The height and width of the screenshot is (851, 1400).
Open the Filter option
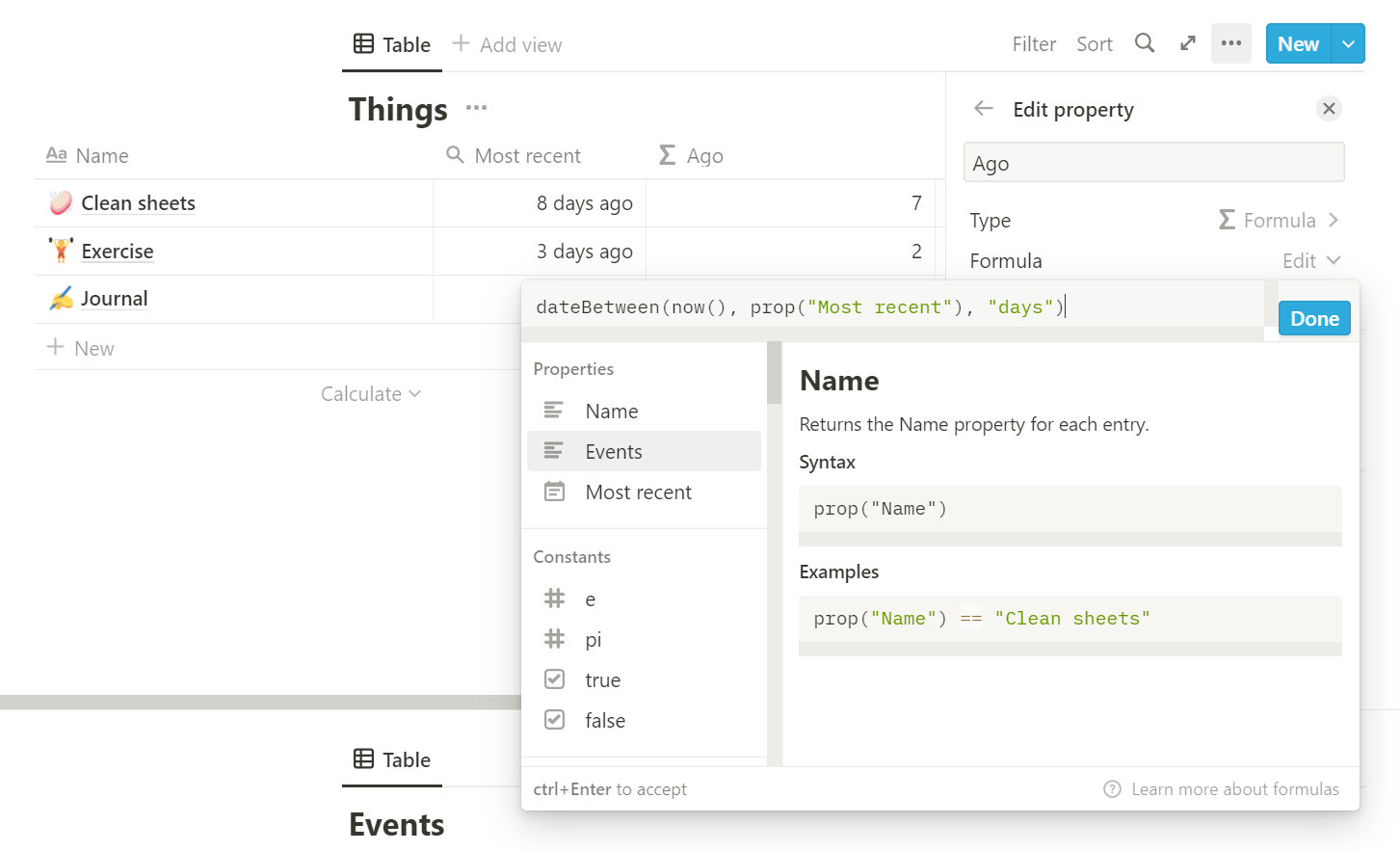(1034, 44)
